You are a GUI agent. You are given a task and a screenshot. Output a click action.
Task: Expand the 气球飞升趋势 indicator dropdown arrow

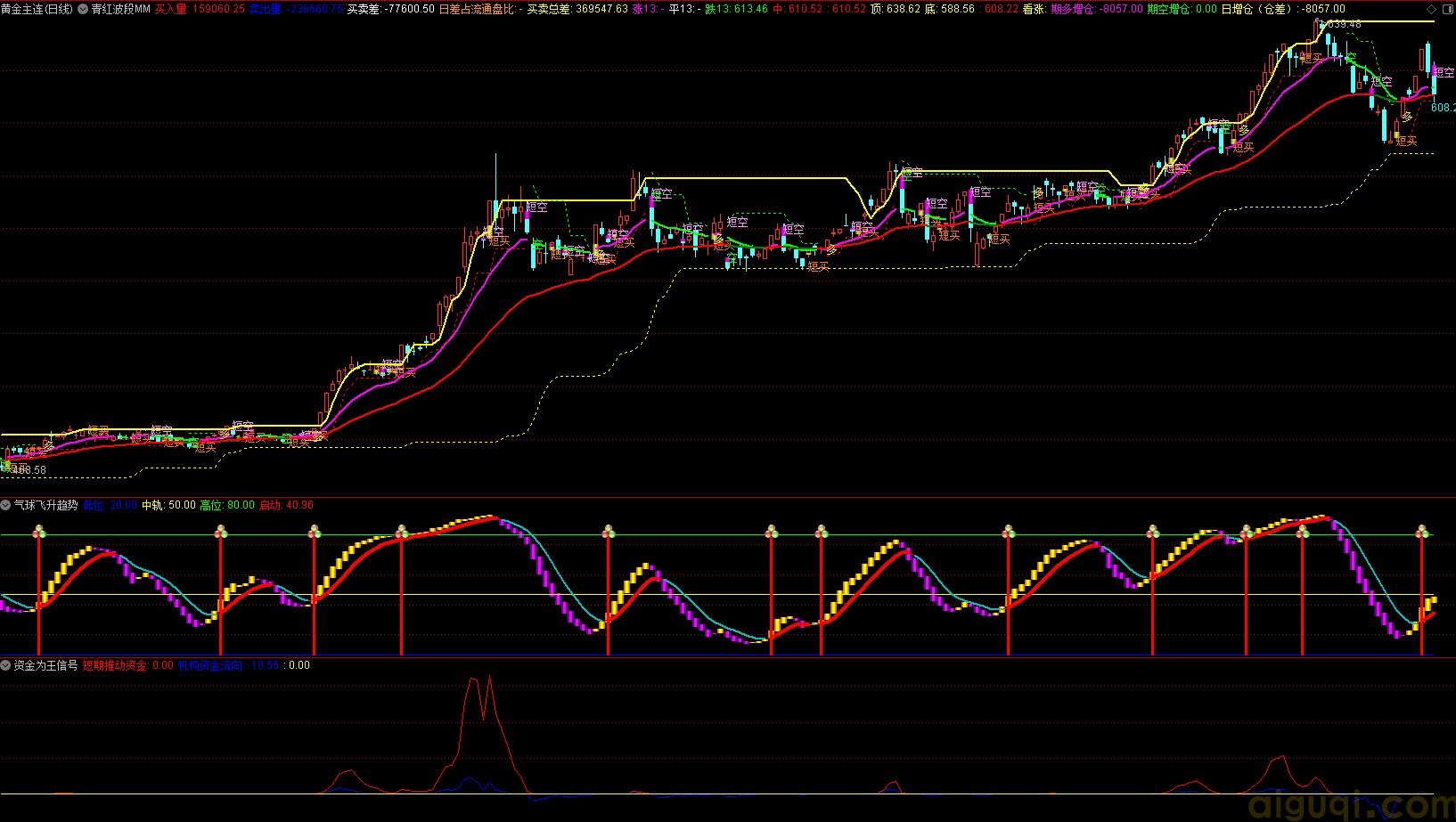coord(5,505)
